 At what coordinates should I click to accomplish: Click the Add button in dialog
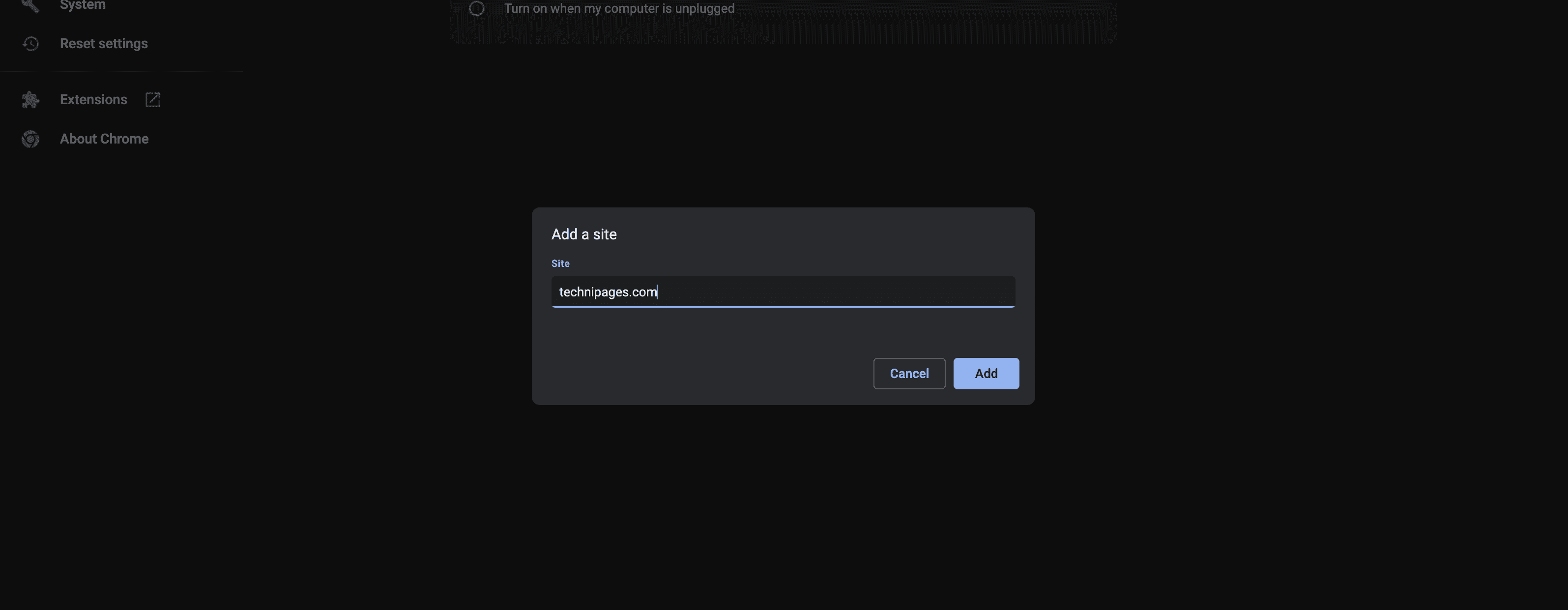click(986, 373)
